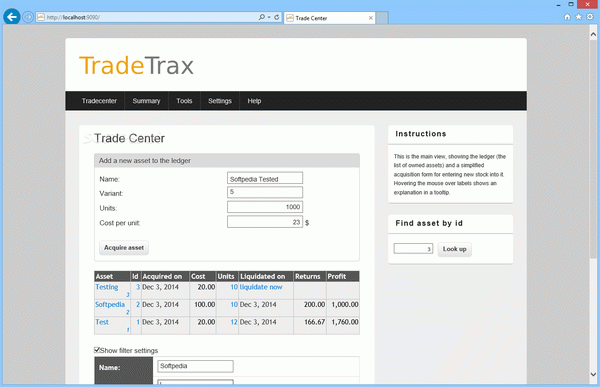Open the Summary menu item
Image resolution: width=600 pixels, height=387 pixels.
tap(146, 101)
